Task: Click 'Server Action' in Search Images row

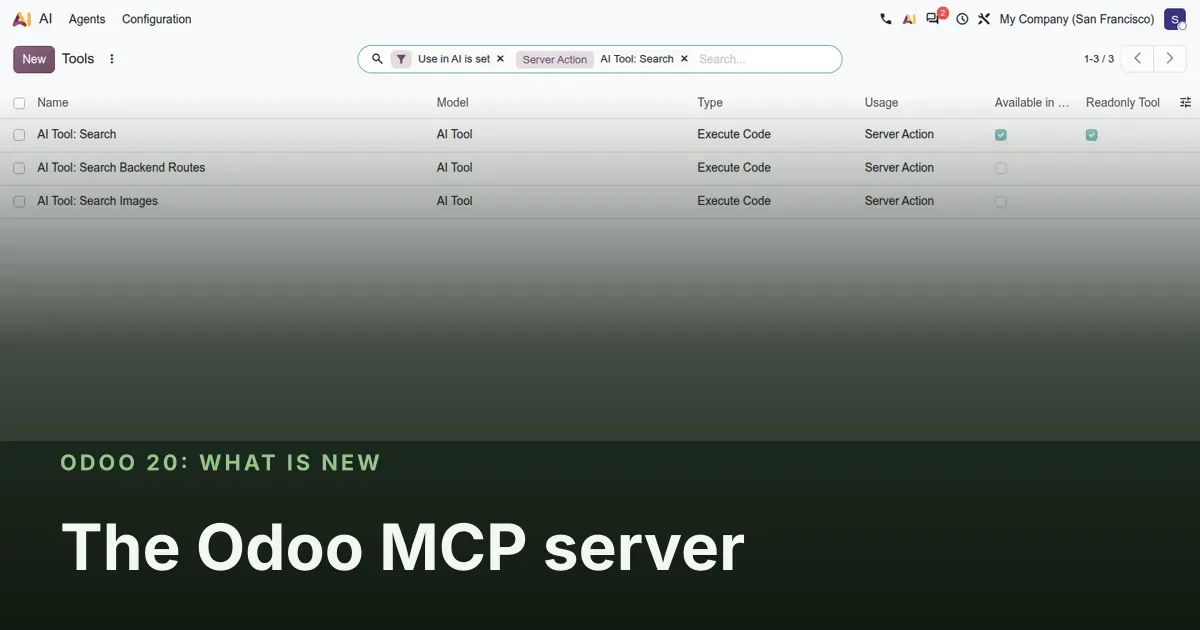Action: click(x=899, y=200)
